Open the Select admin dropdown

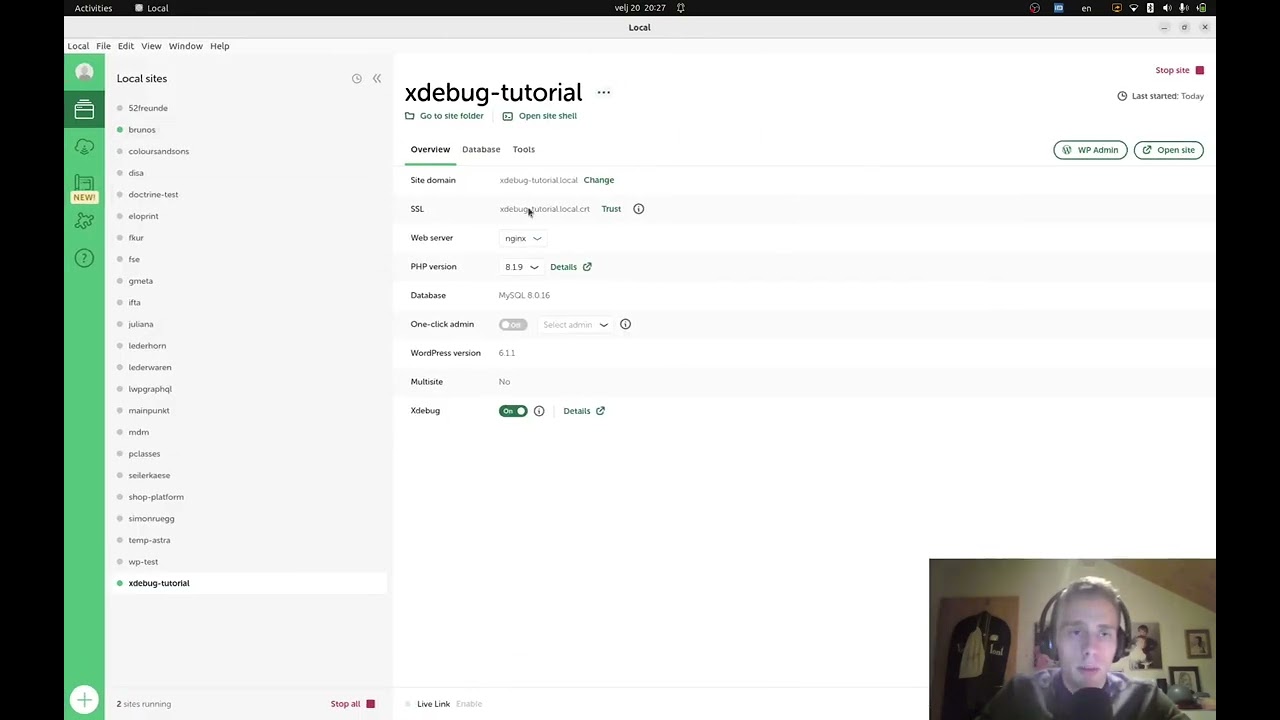(575, 324)
